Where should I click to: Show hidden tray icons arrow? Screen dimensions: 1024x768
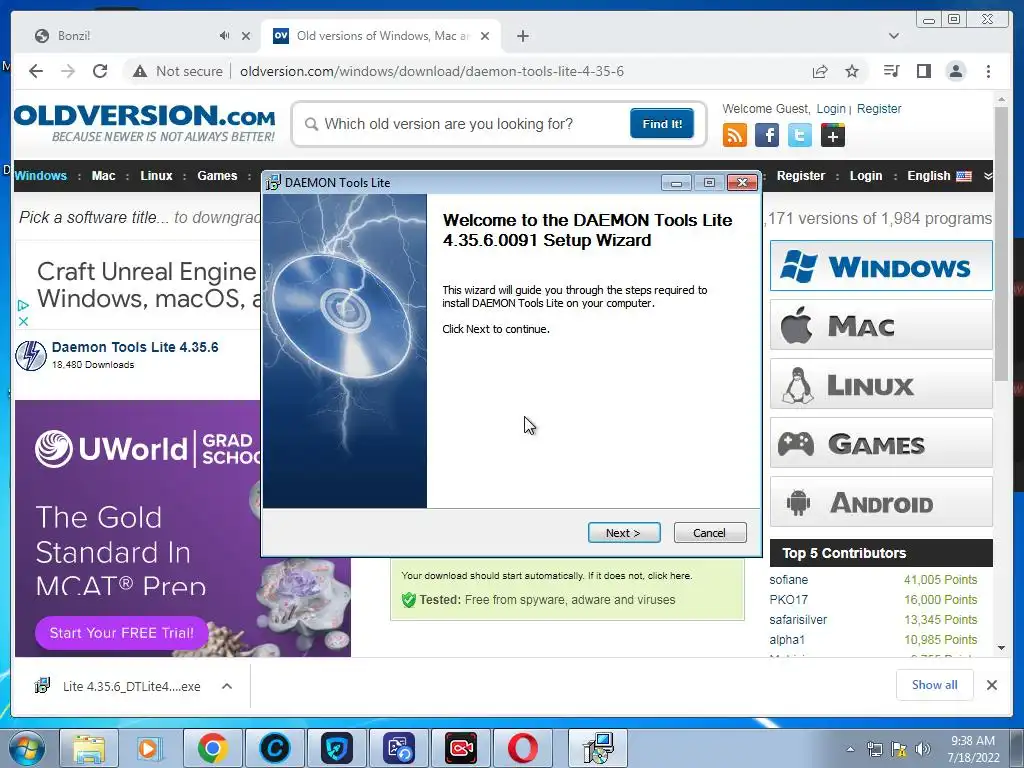pos(850,750)
